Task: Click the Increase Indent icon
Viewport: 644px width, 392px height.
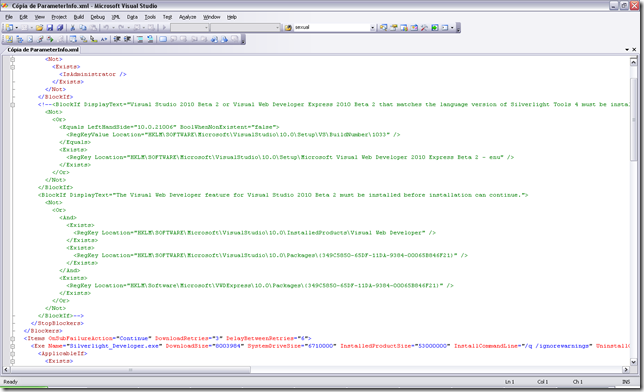Action: (127, 39)
